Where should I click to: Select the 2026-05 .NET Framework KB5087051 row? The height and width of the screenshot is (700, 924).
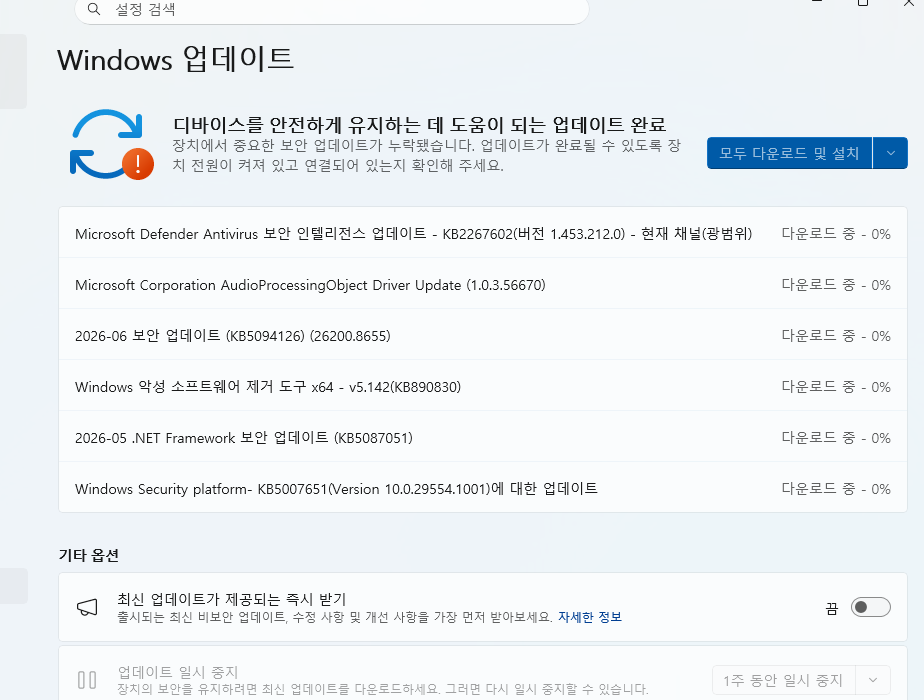pyautogui.click(x=483, y=438)
